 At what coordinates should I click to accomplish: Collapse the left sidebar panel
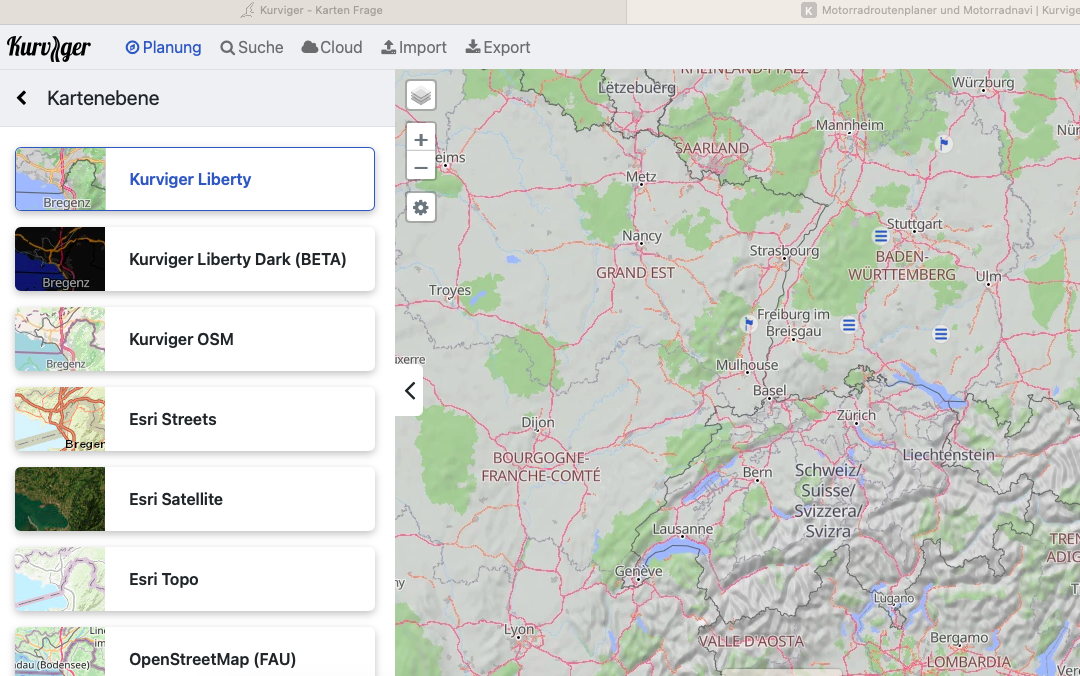pos(410,391)
